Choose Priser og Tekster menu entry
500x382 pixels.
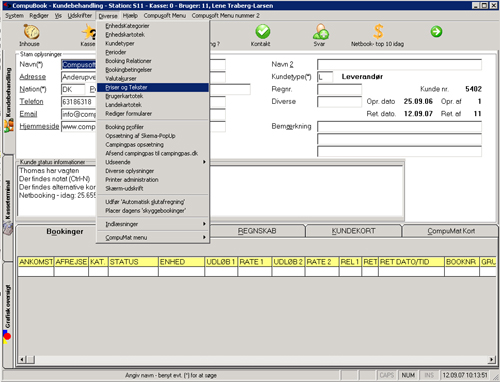153,87
